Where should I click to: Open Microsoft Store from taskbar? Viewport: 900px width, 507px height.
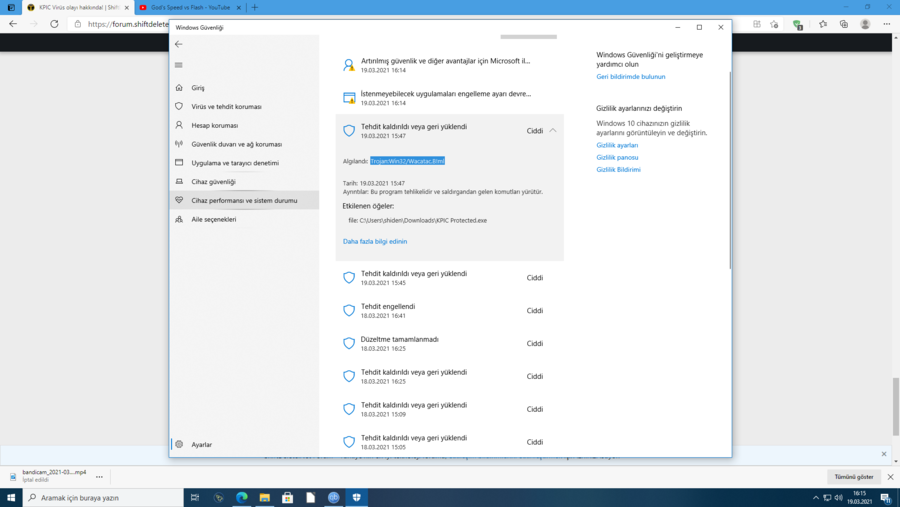point(288,497)
